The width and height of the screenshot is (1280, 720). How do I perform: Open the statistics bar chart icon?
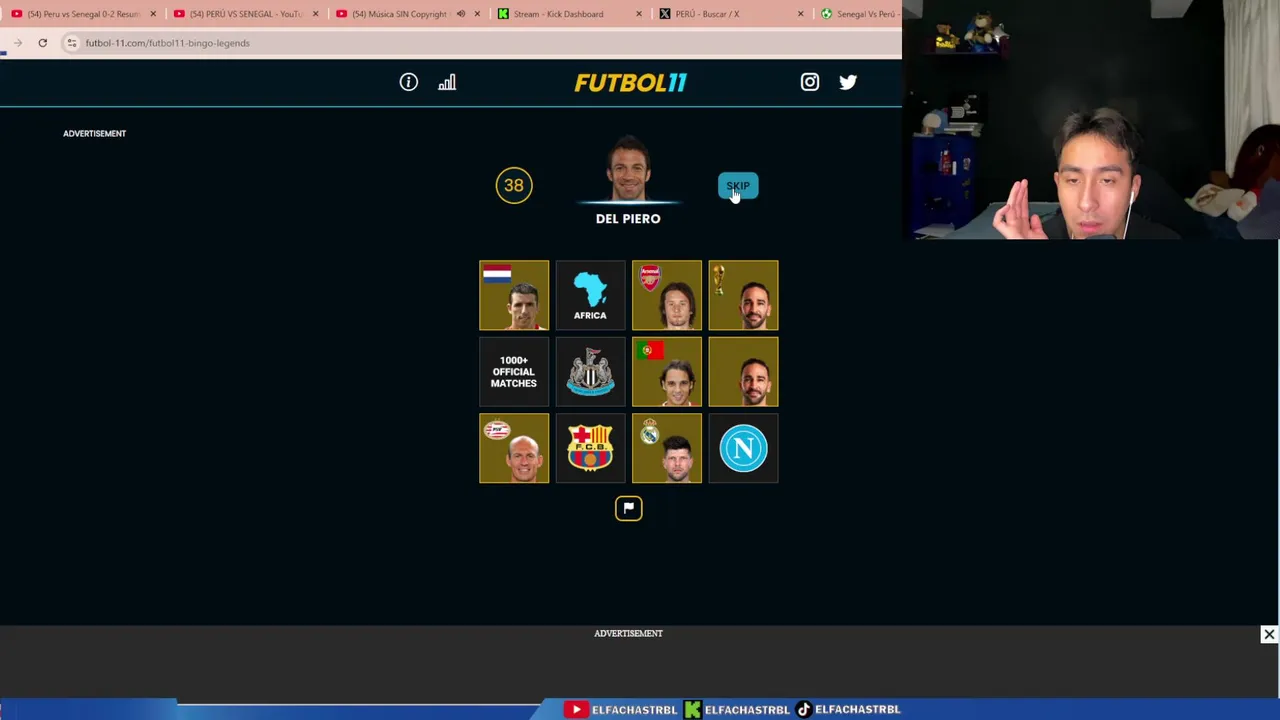tap(447, 82)
